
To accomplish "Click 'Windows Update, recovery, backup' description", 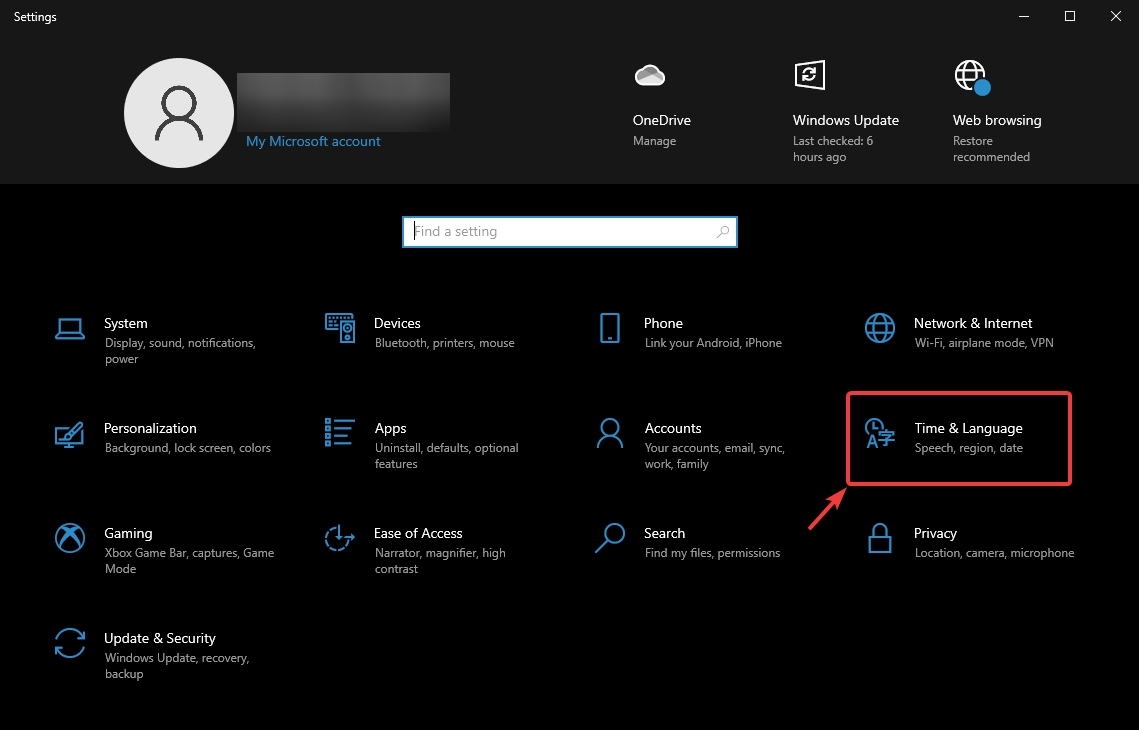I will point(177,665).
